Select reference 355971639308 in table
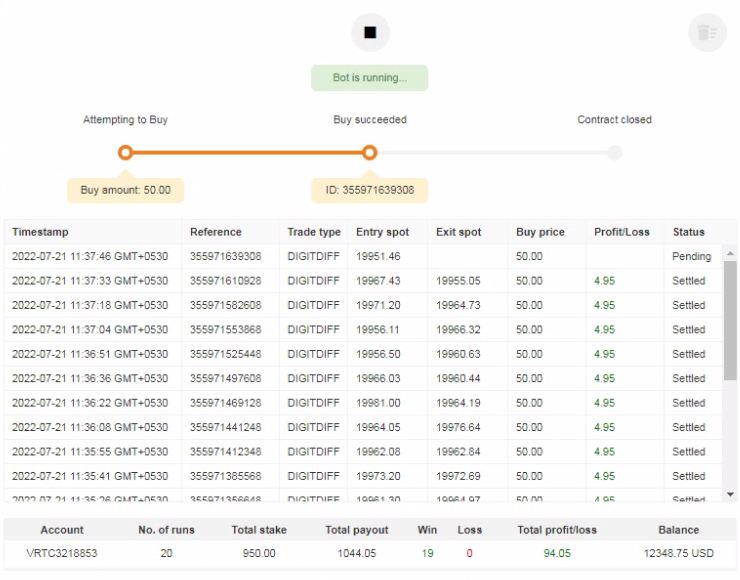Screen dimensions: 740x580 [226, 256]
